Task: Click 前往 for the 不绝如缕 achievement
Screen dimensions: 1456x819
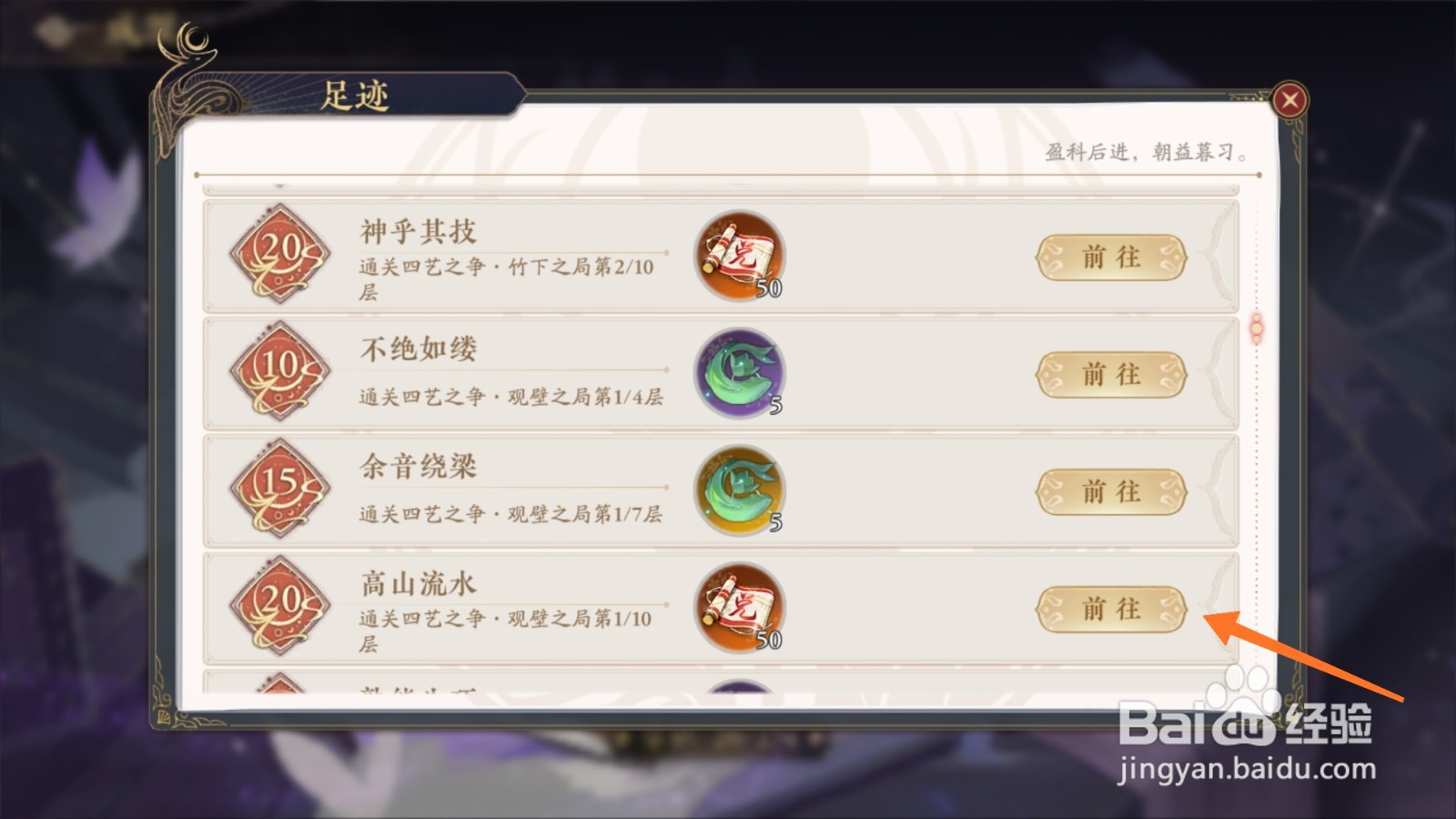Action: [1111, 374]
